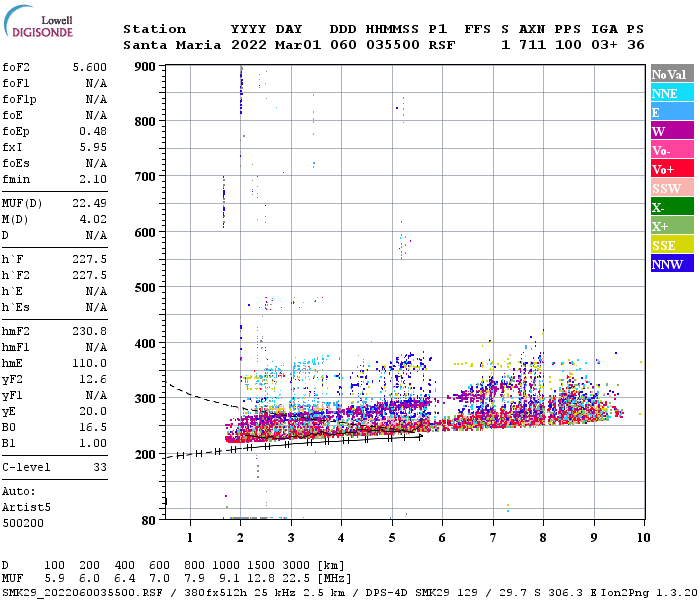The image size is (700, 600).
Task: Select the E legend swatch
Action: 672,112
